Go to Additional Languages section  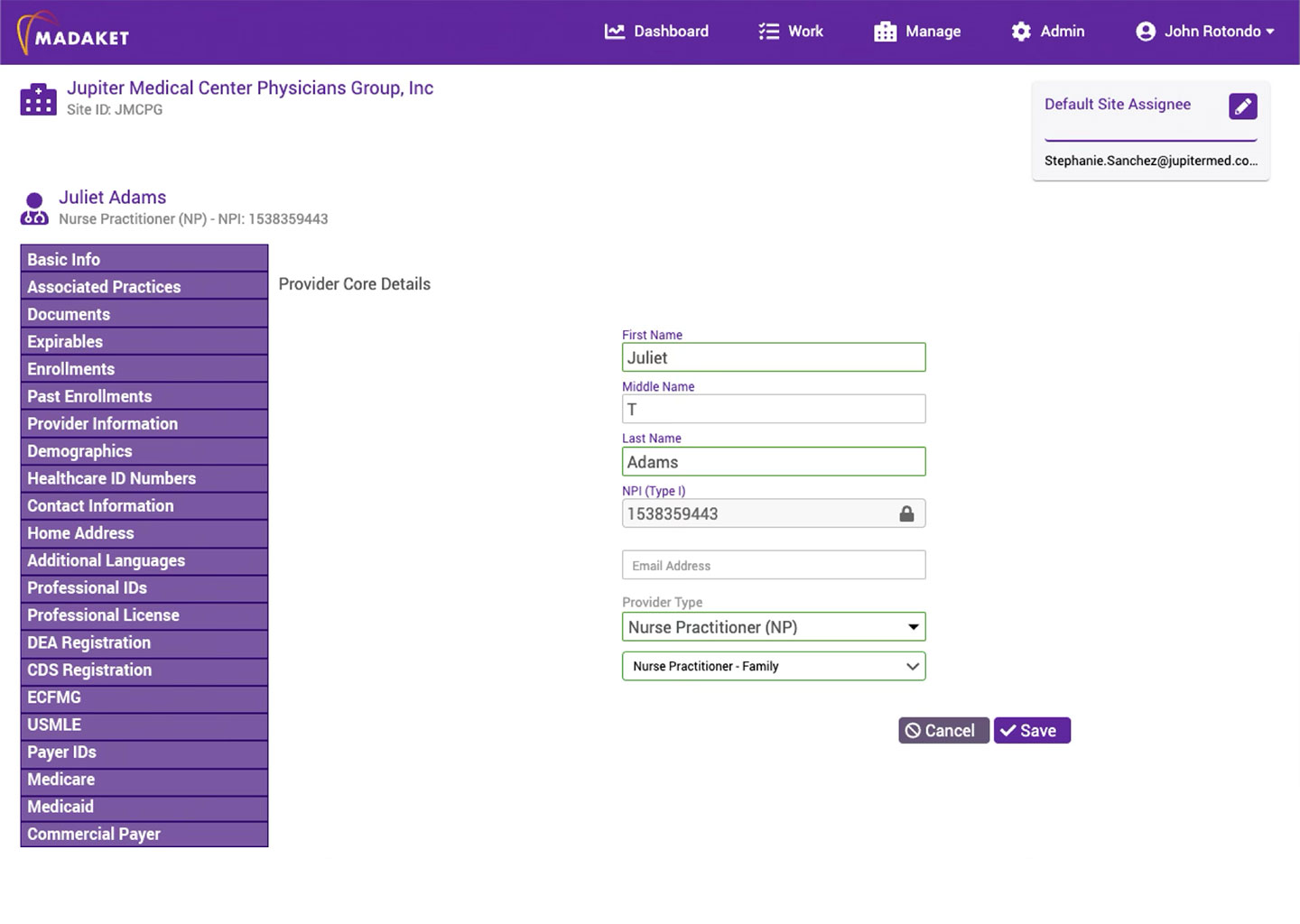point(144,560)
